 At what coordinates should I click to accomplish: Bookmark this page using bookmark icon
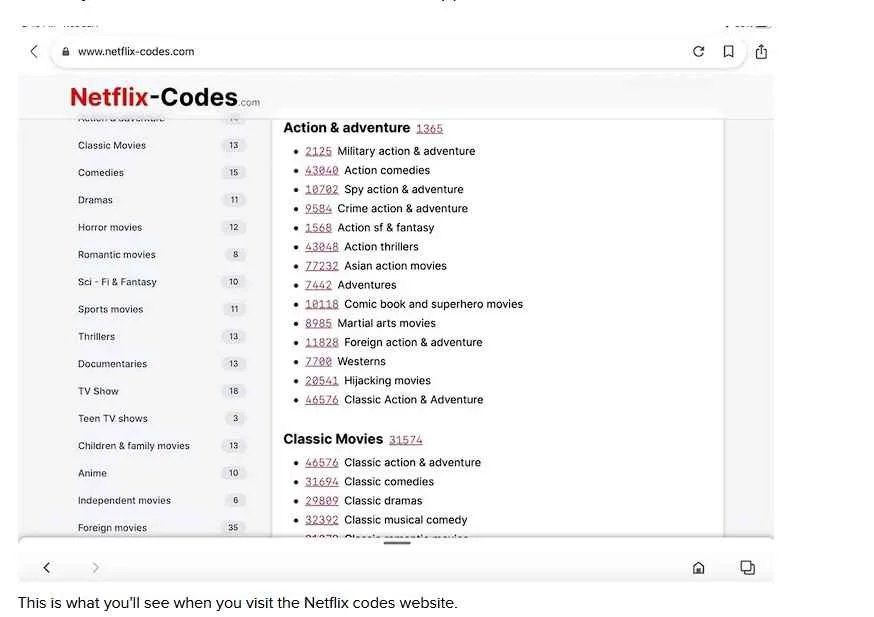click(729, 52)
